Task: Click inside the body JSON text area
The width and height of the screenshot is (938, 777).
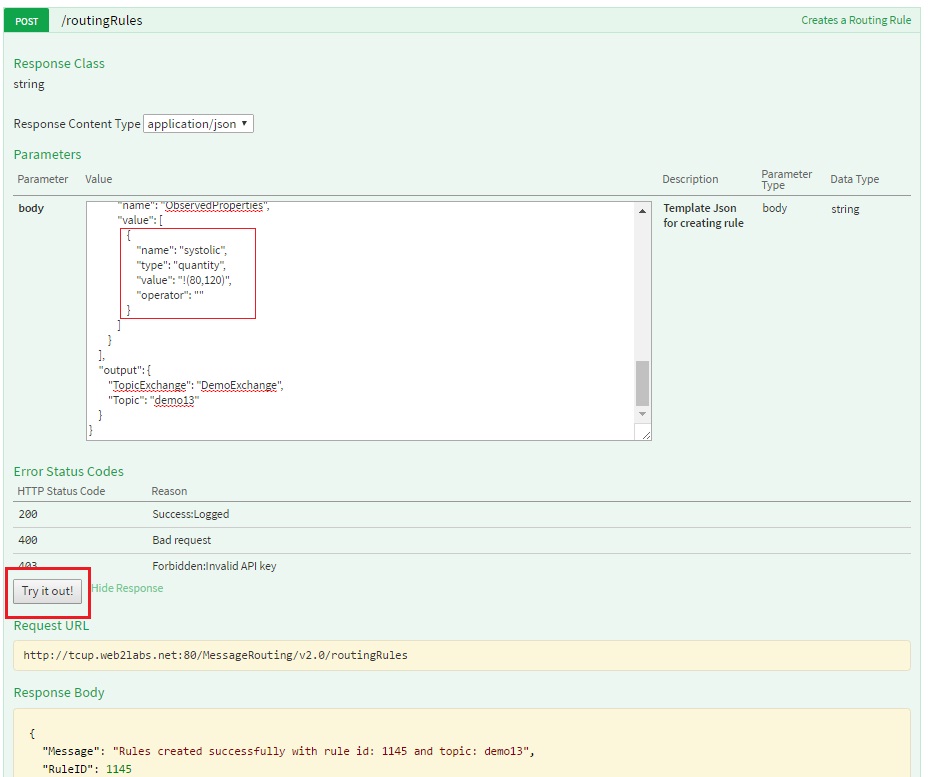Action: pos(360,321)
